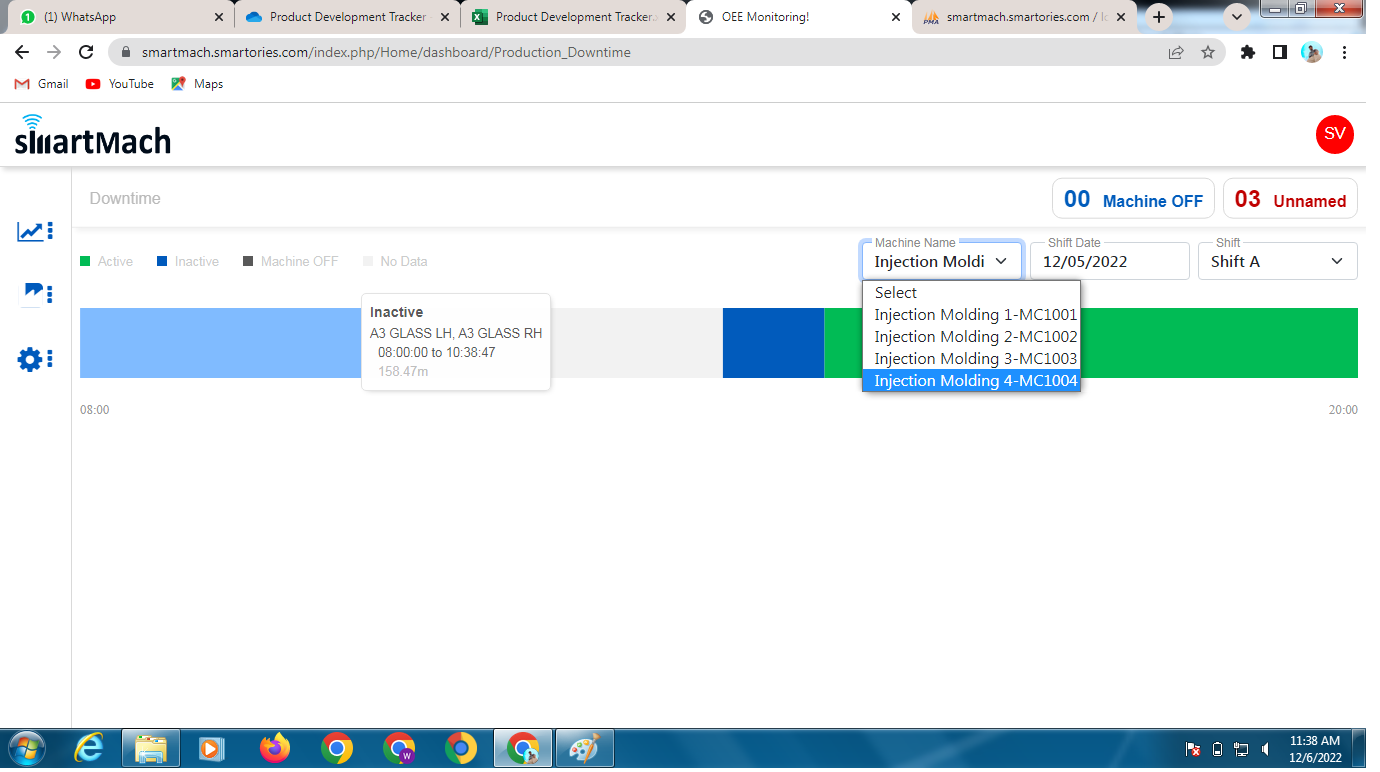Open the YouTube bookmark
1380x772 pixels.
[x=119, y=84]
